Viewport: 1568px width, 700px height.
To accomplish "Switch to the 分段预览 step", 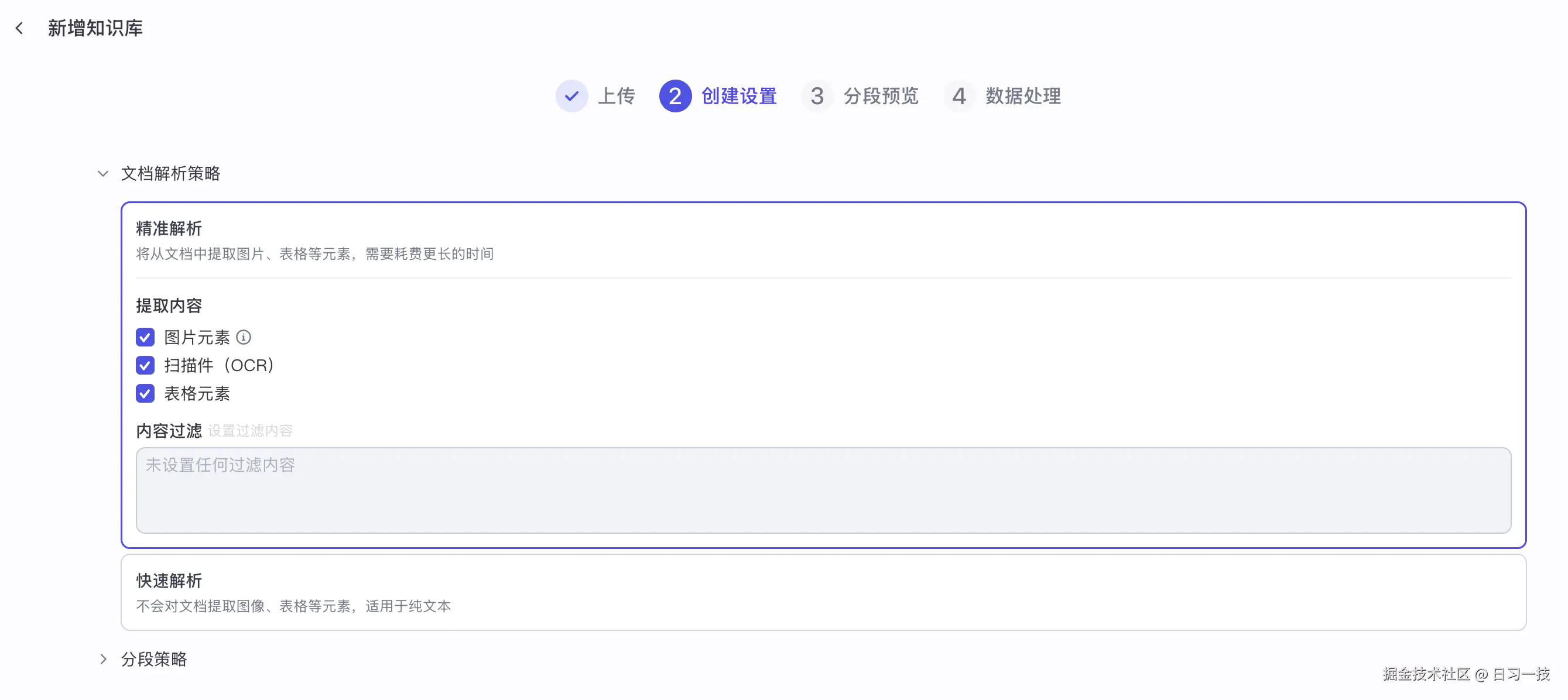I will [881, 96].
